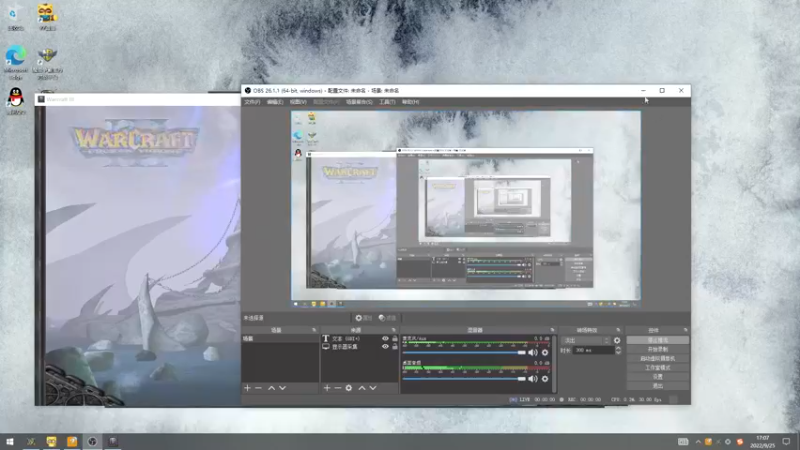The width and height of the screenshot is (800, 450).
Task: Undock the Controls panel via header icon
Action: point(685,330)
